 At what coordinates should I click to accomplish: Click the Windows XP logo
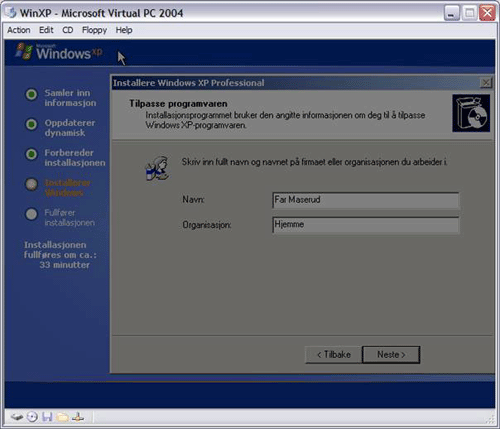click(x=59, y=52)
